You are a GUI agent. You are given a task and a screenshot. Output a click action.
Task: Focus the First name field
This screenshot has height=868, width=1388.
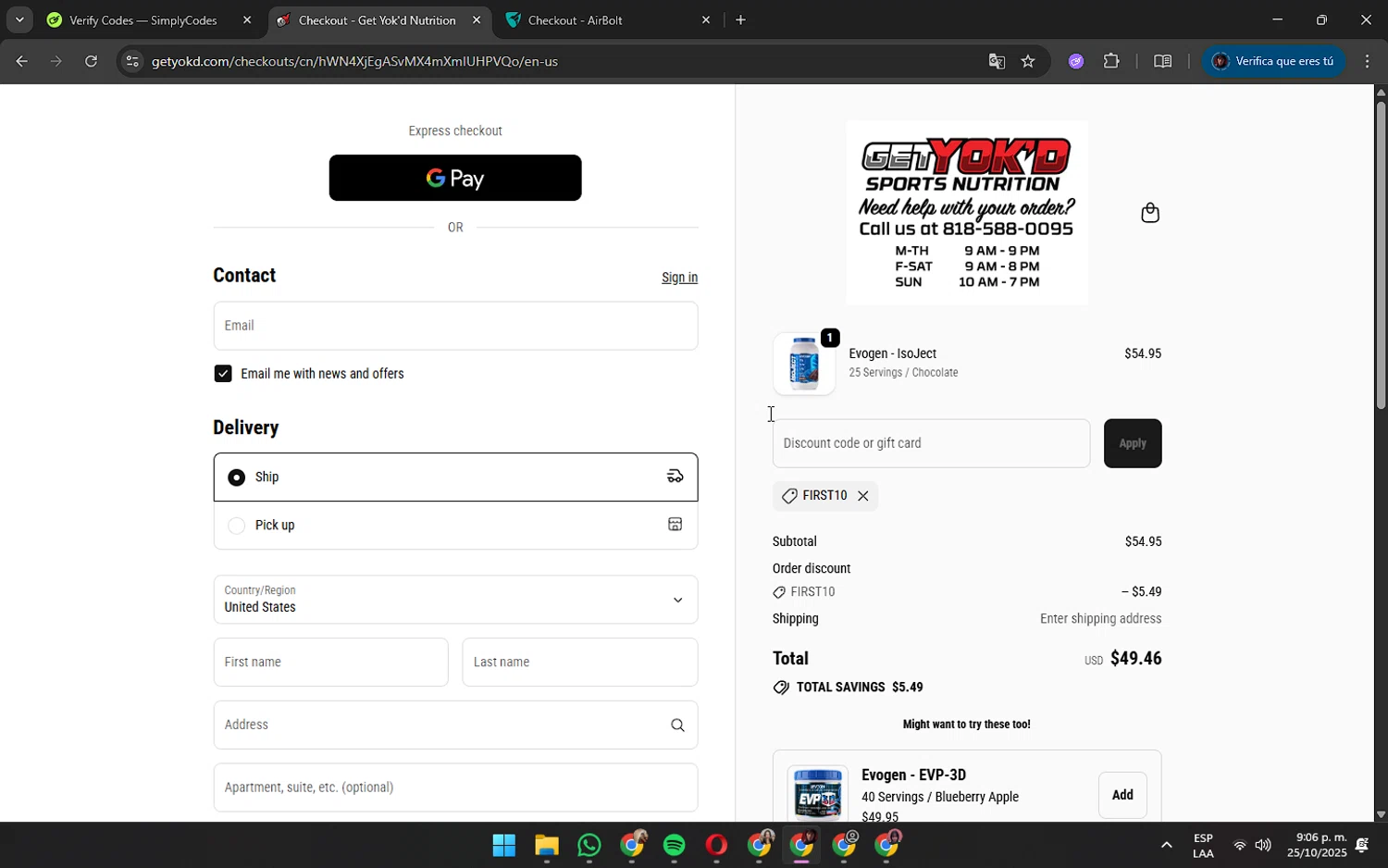click(x=330, y=663)
